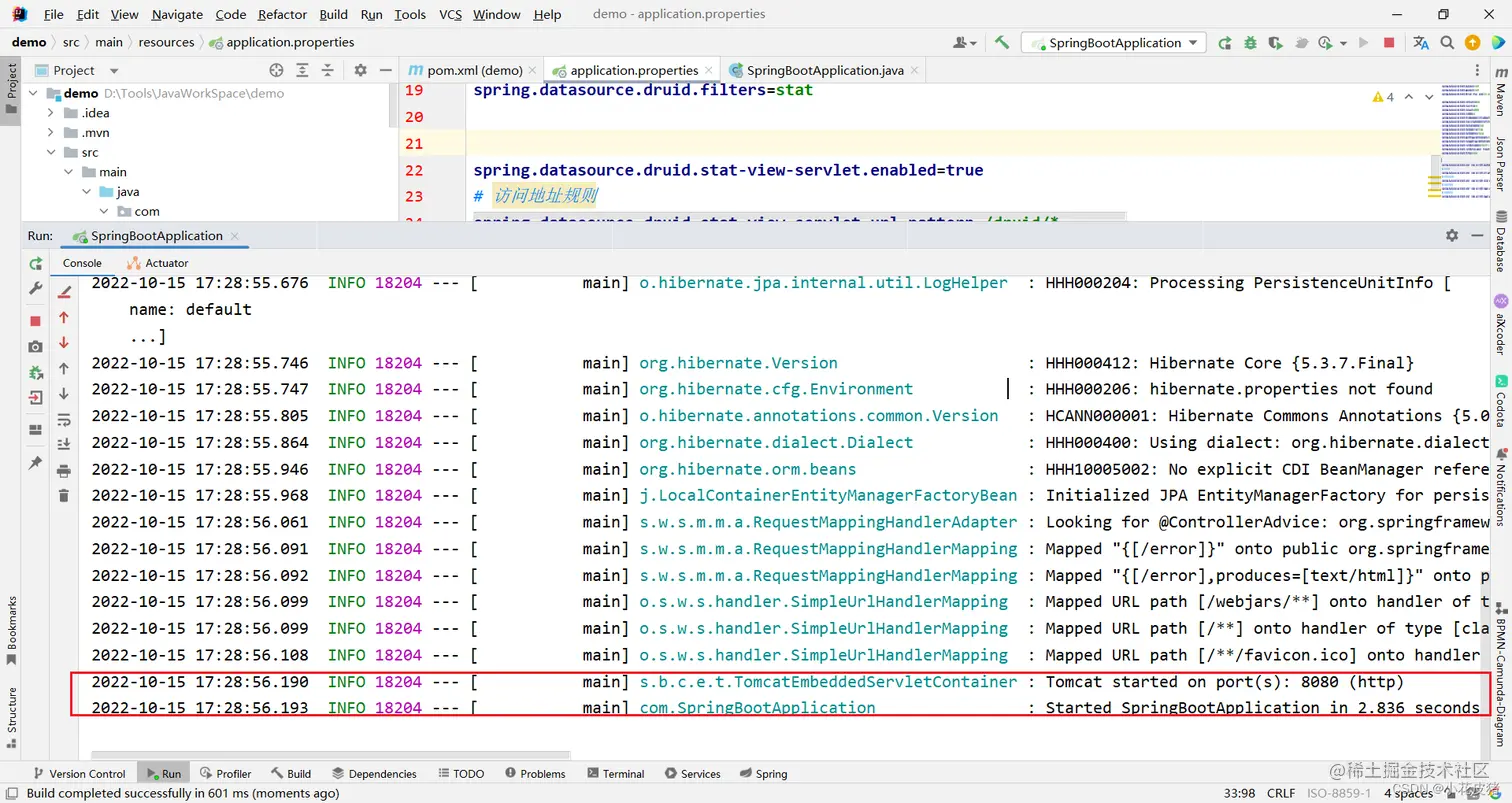Rerun app from Run panel left toolbar
1512x803 pixels.
pos(36,263)
